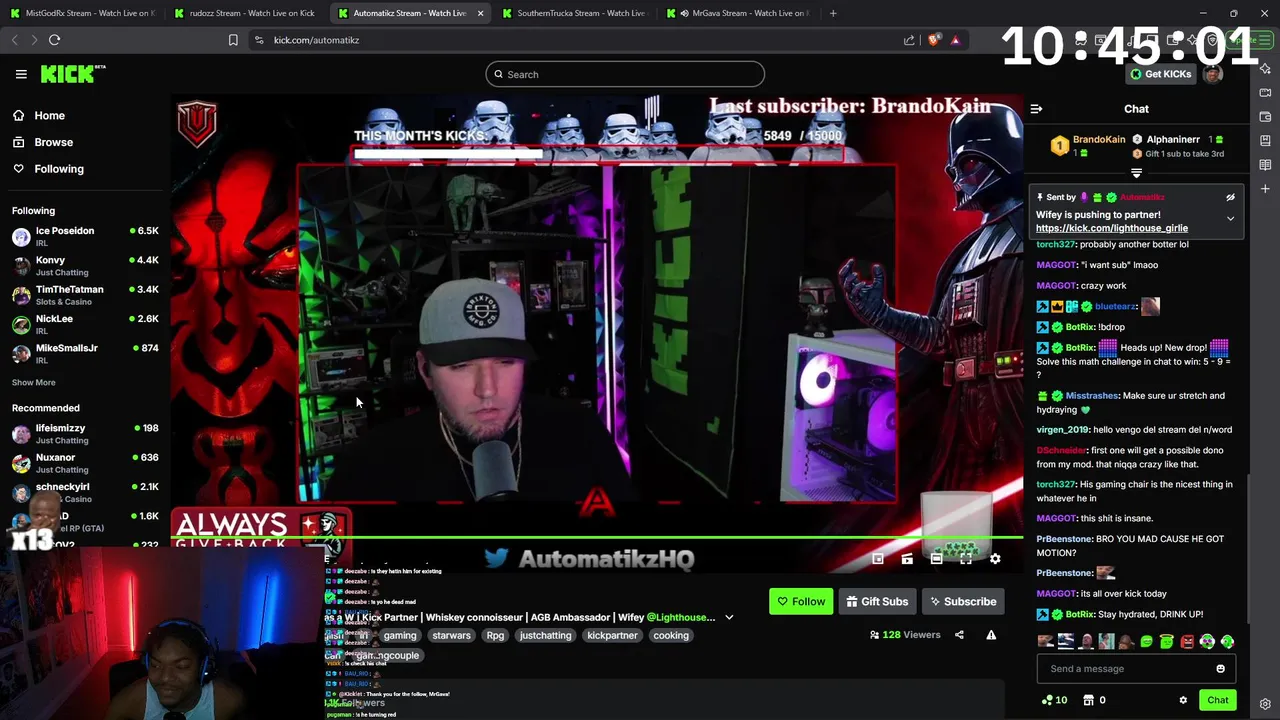Switch to SouthernTrucka Stream tab
This screenshot has width=1280, height=720.
(573, 13)
